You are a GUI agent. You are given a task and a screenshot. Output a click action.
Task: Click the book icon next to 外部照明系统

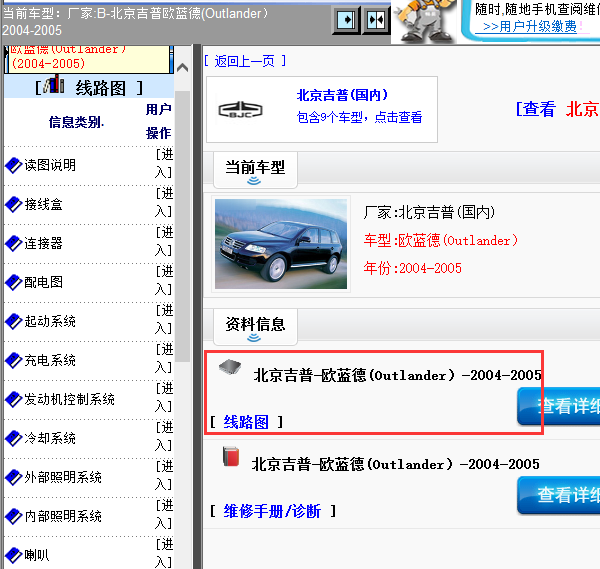click(14, 478)
